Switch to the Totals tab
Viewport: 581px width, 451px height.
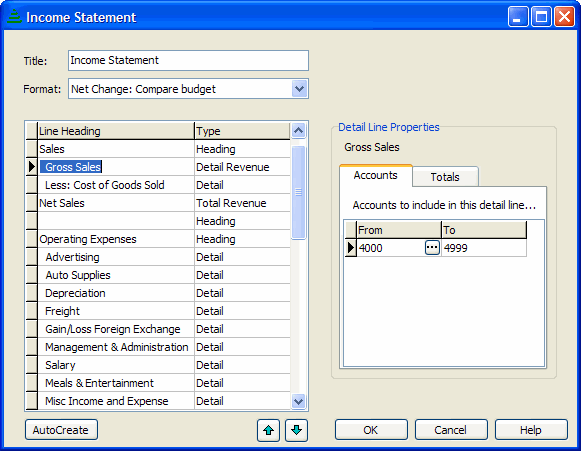445,177
